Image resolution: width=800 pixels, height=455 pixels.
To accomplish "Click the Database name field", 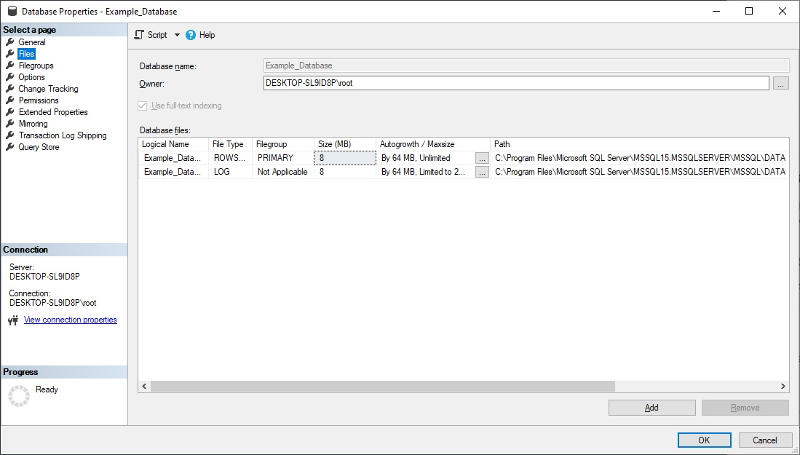I will coord(526,65).
